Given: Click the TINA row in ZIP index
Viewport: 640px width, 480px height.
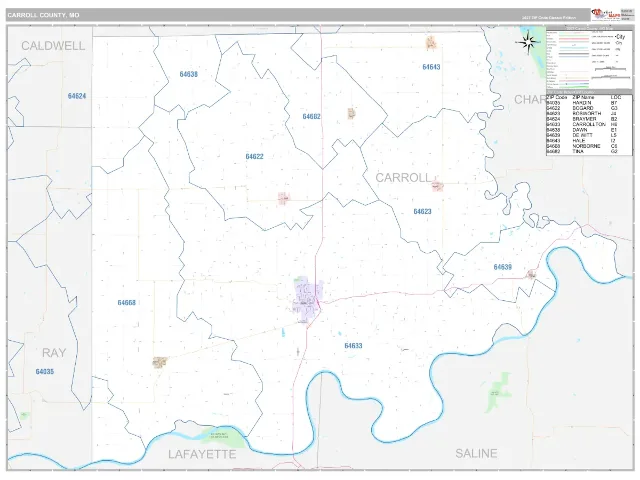Looking at the screenshot, I should pos(584,151).
